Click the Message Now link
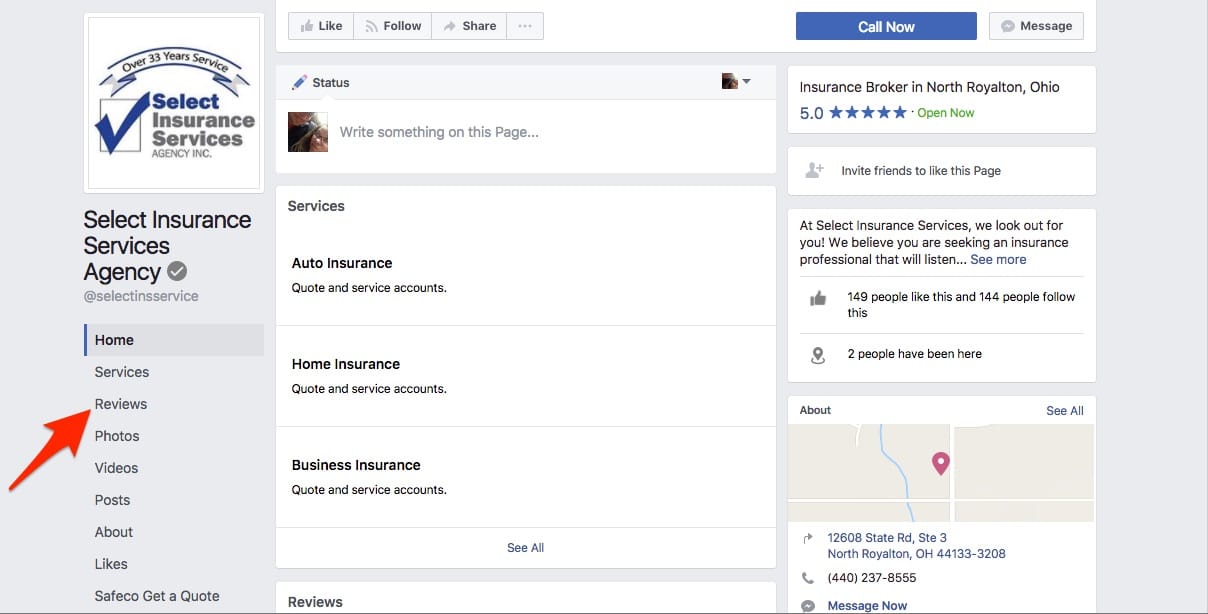Screen dimensions: 1208x614 (867, 606)
